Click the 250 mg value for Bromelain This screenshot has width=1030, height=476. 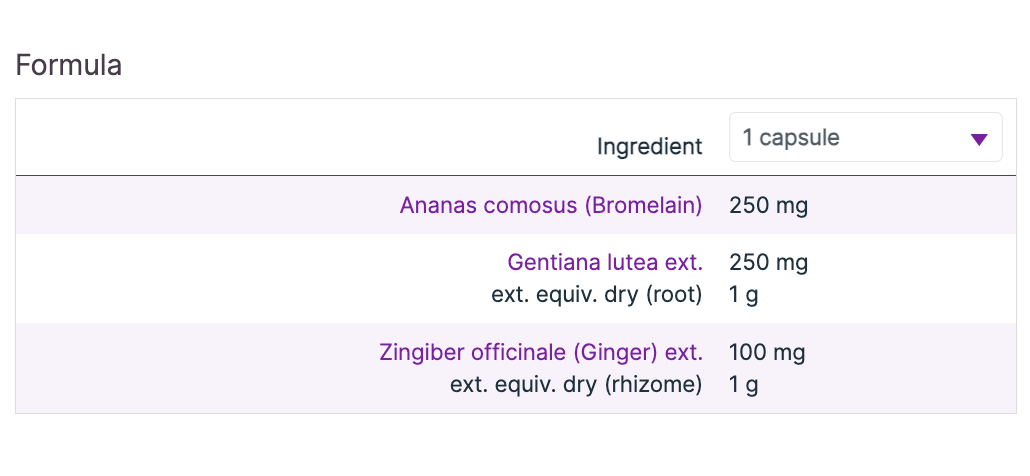point(768,206)
